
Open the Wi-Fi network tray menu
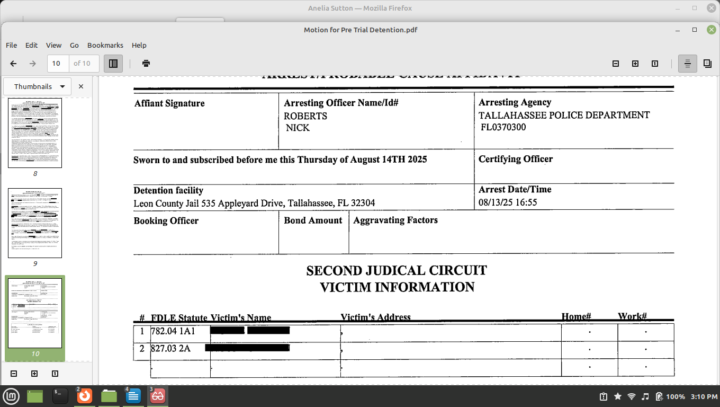click(631, 396)
